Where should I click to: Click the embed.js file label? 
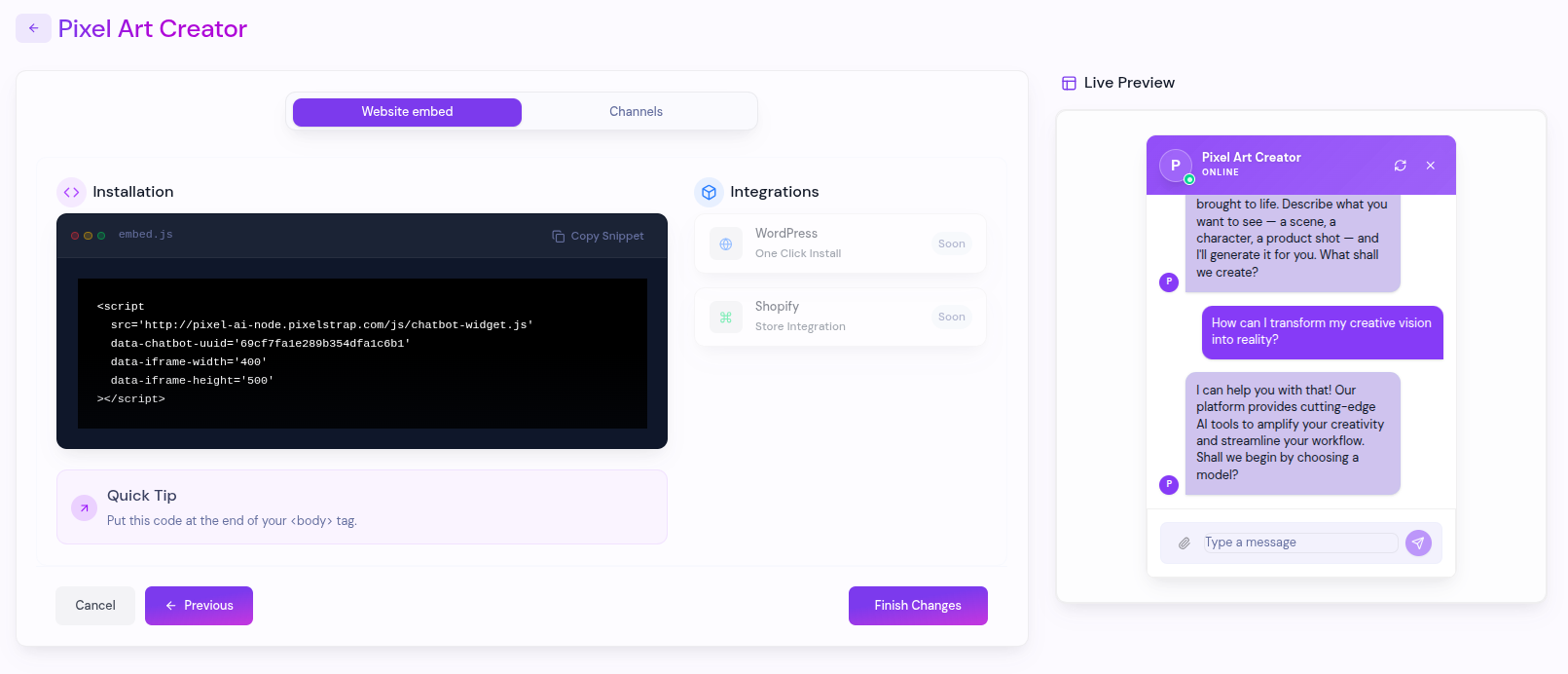(x=146, y=235)
